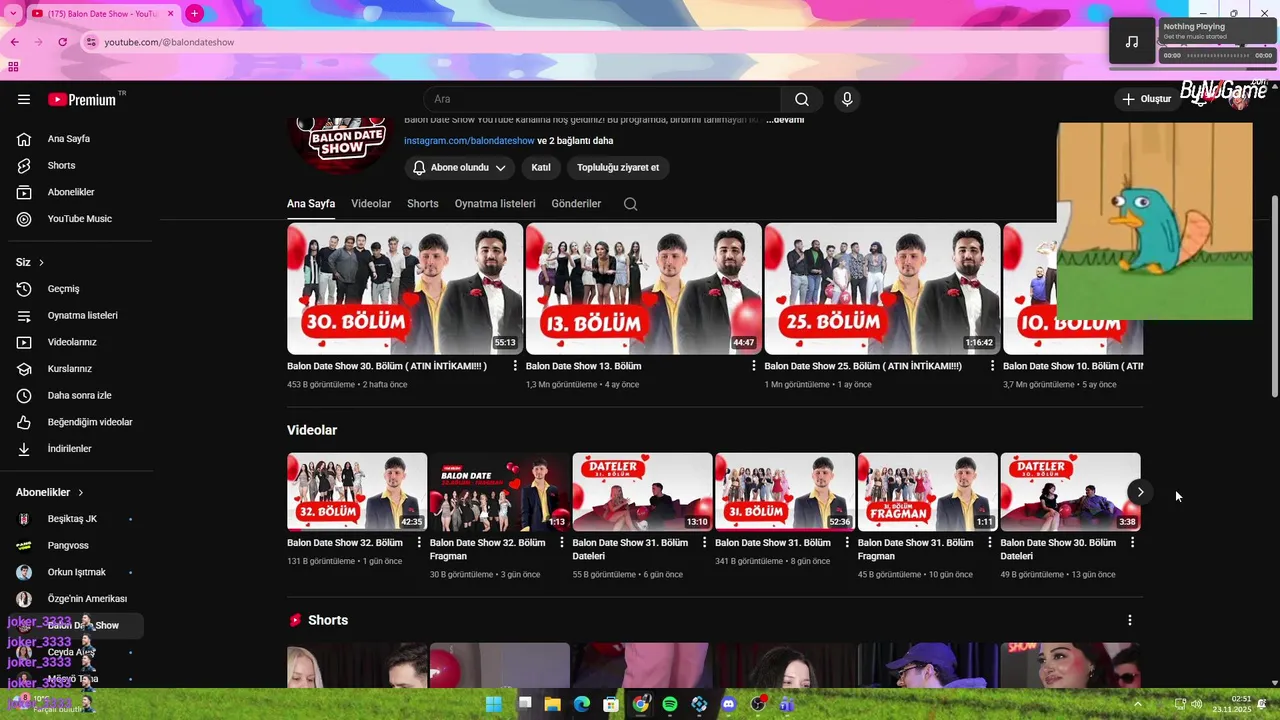This screenshot has height=720, width=1280.
Task: Click the youtube.com/@balondateshow address bar
Action: tap(169, 42)
